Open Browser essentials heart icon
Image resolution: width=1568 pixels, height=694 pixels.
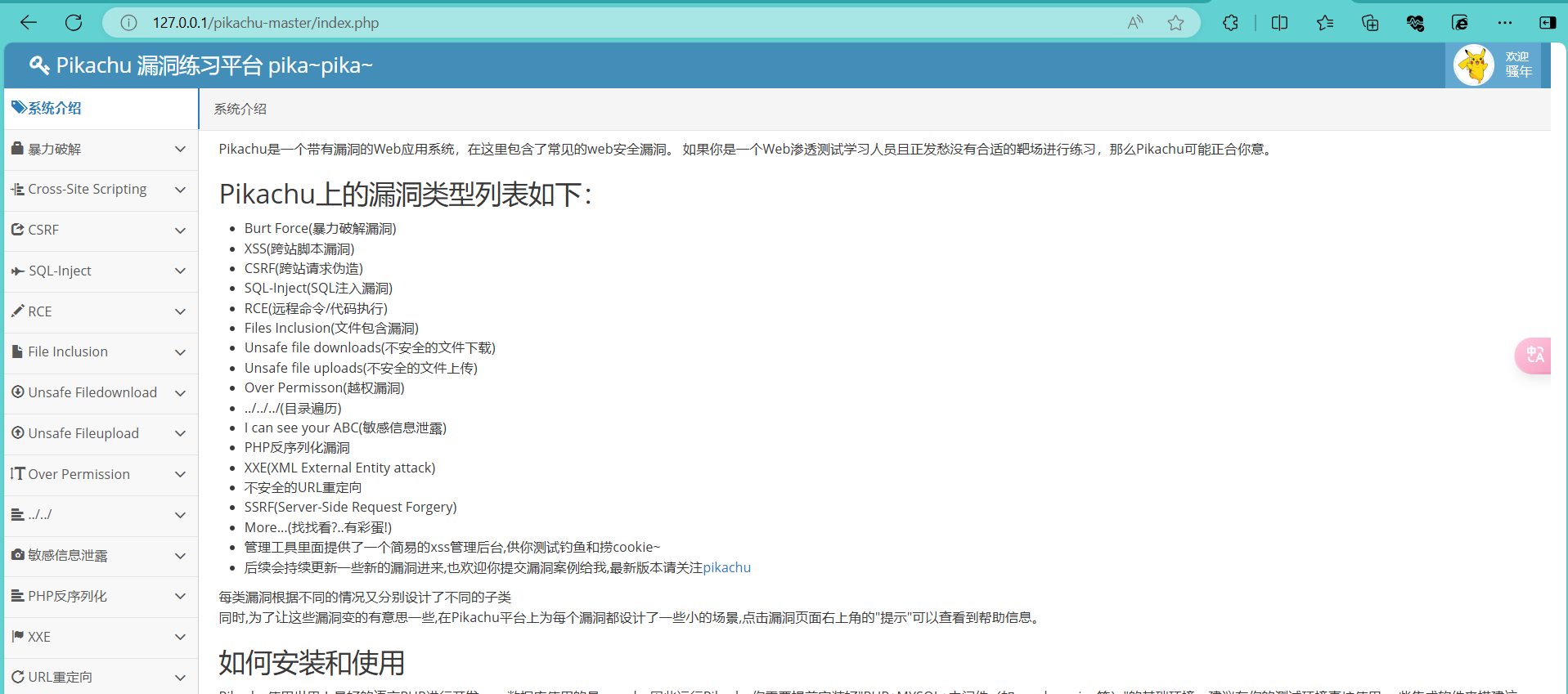[x=1415, y=23]
